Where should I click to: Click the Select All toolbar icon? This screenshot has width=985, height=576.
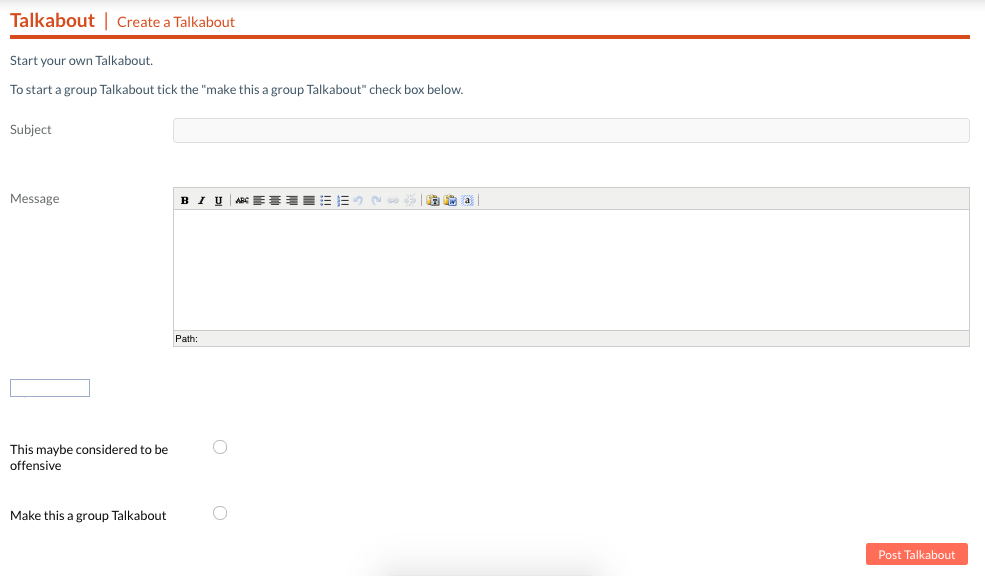click(467, 200)
